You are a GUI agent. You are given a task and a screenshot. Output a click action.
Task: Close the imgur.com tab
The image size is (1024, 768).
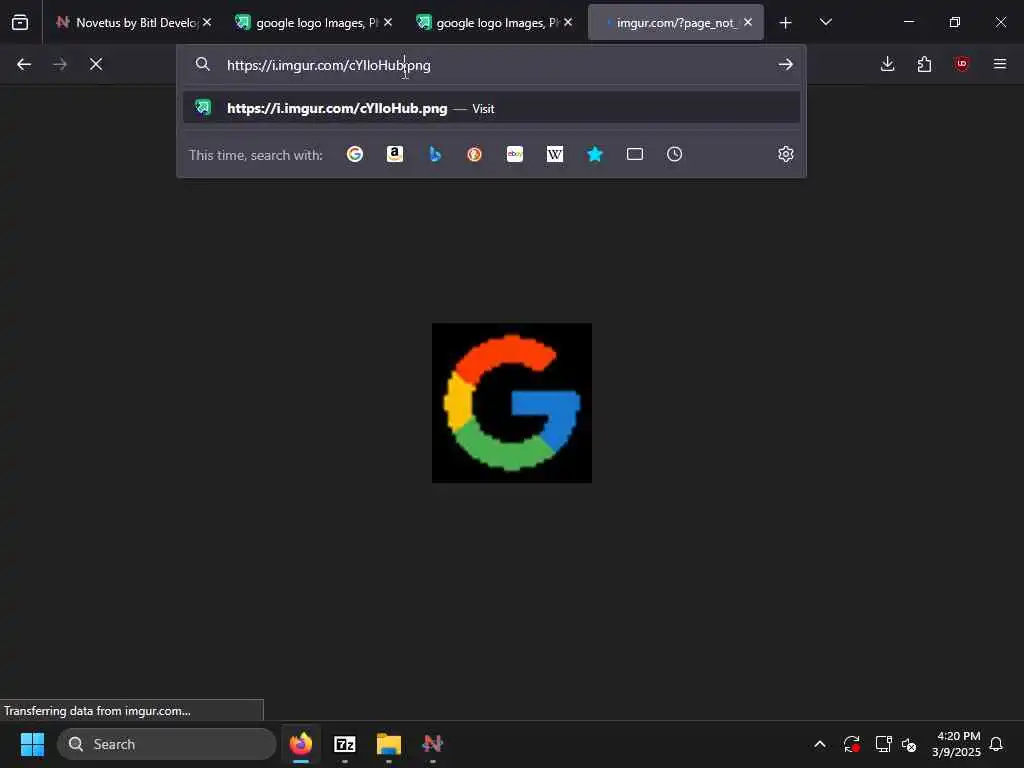pyautogui.click(x=748, y=22)
